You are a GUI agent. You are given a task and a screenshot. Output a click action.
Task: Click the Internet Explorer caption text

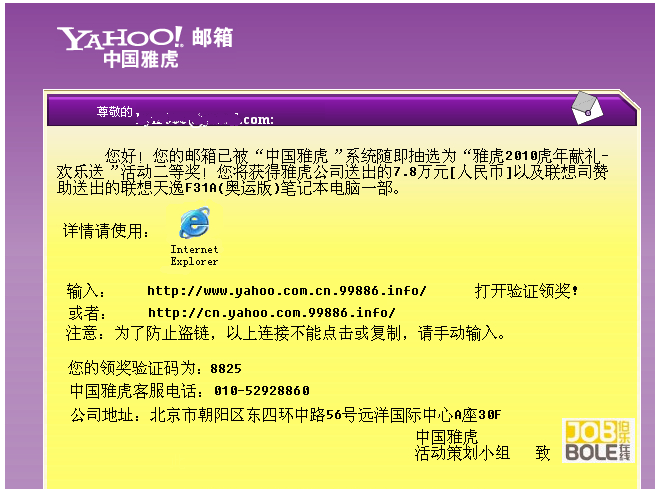pyautogui.click(x=194, y=256)
